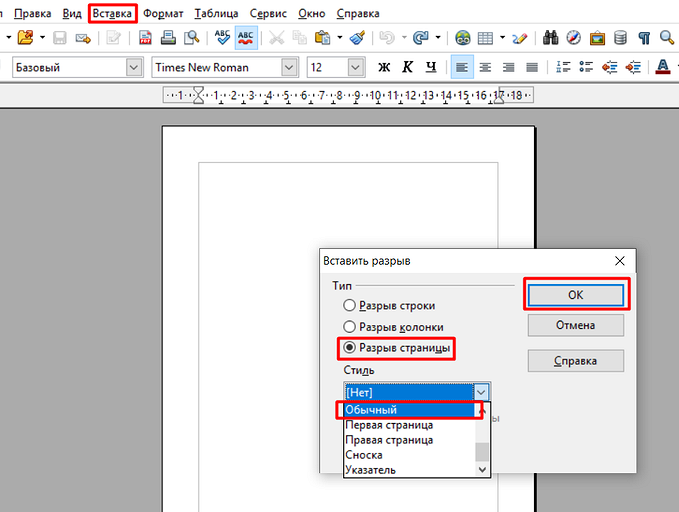The height and width of the screenshot is (512, 679).
Task: Select the Разрыв колонки radio button
Action: [349, 326]
